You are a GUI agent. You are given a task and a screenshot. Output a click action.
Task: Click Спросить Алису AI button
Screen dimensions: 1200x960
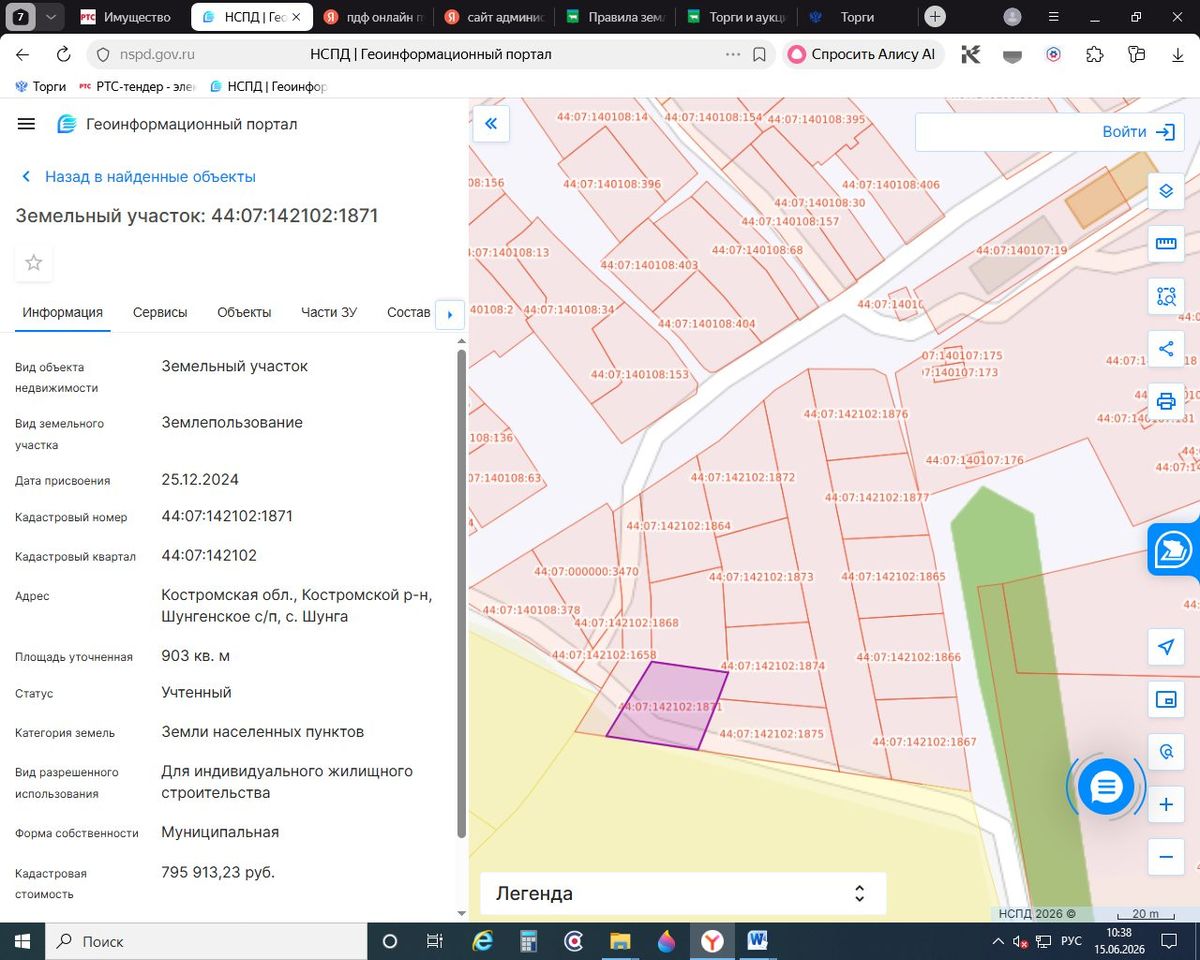(862, 55)
